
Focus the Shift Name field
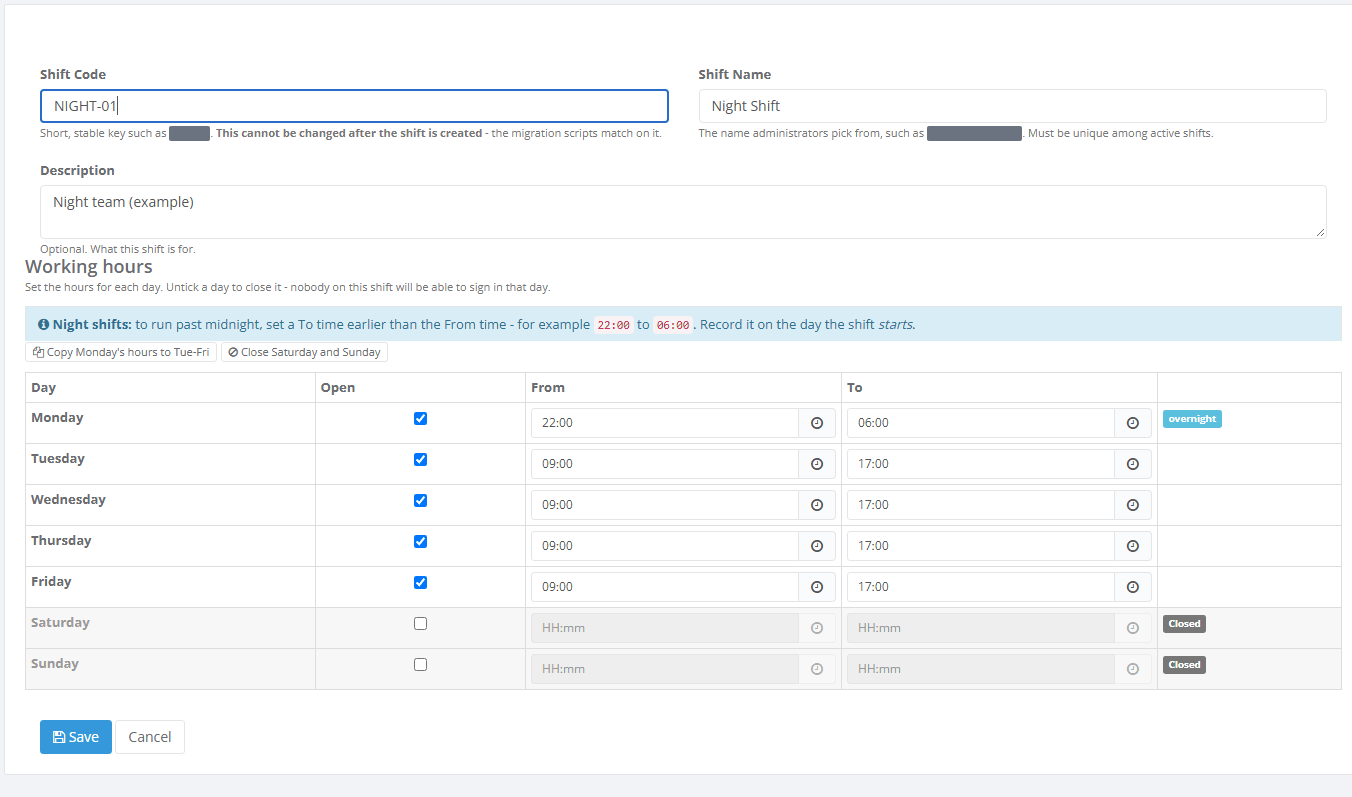(x=1012, y=106)
